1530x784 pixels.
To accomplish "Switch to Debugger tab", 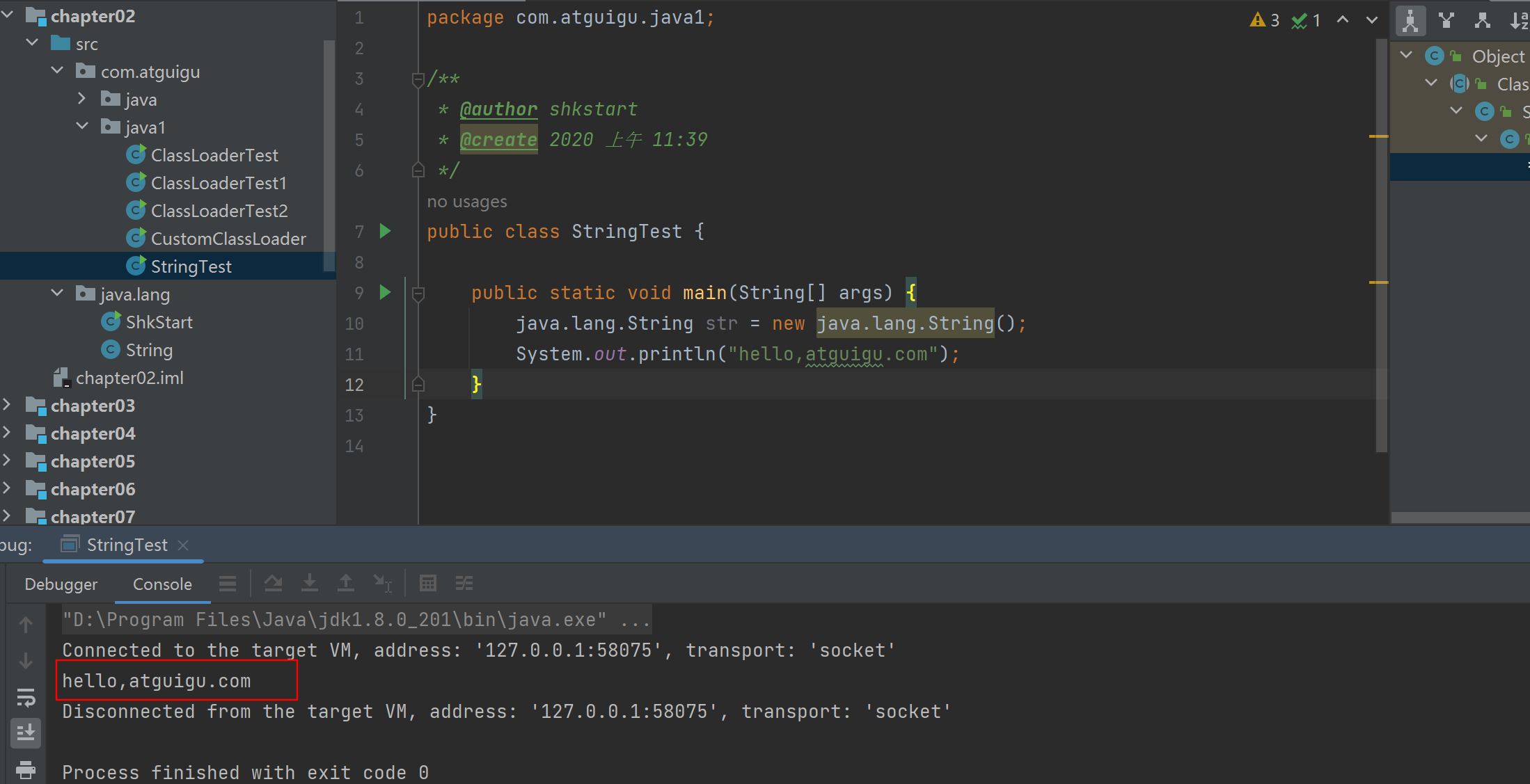I will tap(61, 584).
